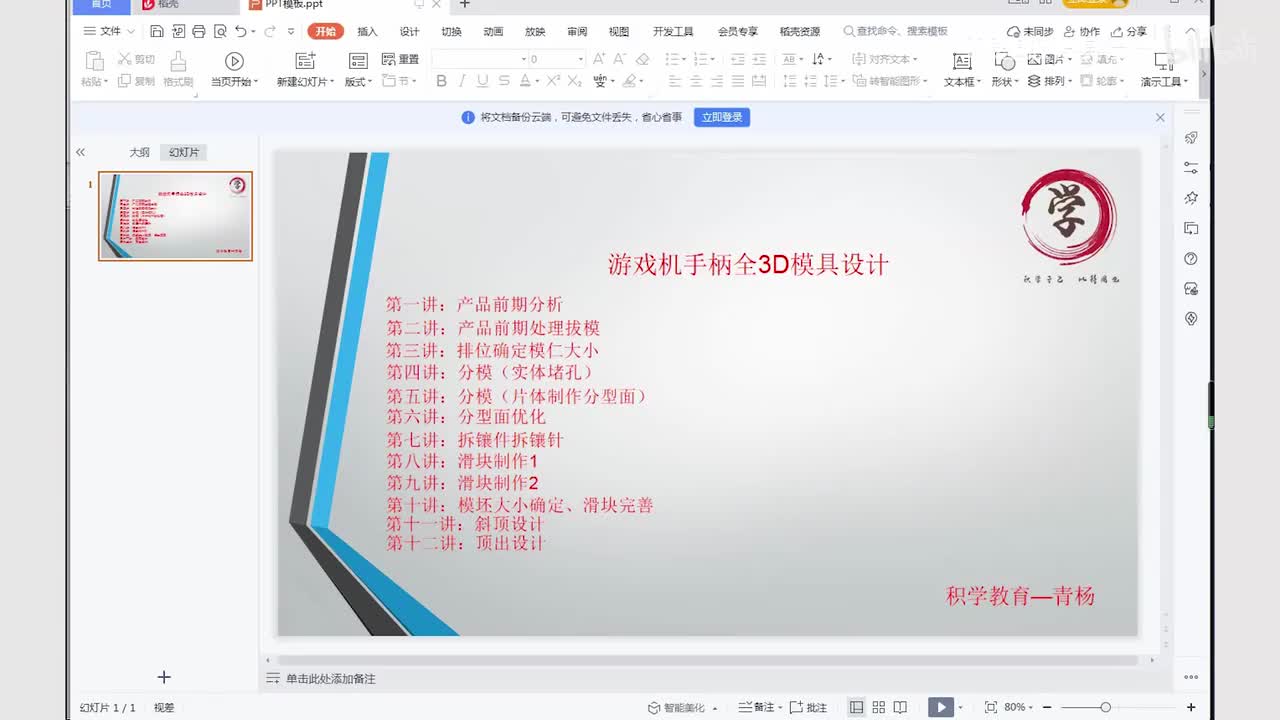1280x720 pixels.
Task: Undo the last action
Action: click(x=240, y=32)
